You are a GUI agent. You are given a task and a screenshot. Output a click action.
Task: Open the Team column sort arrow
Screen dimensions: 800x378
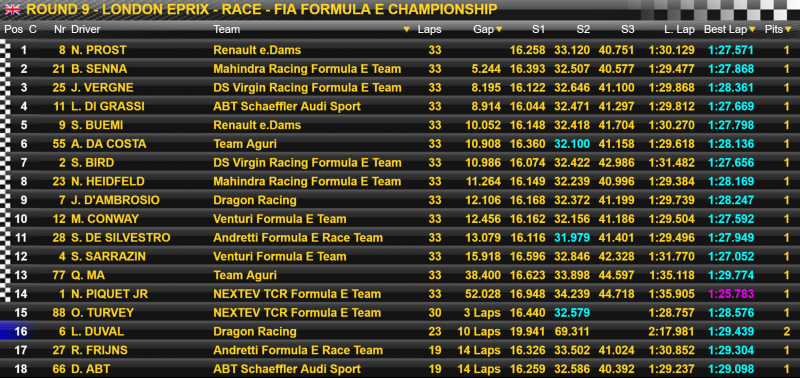pos(407,30)
